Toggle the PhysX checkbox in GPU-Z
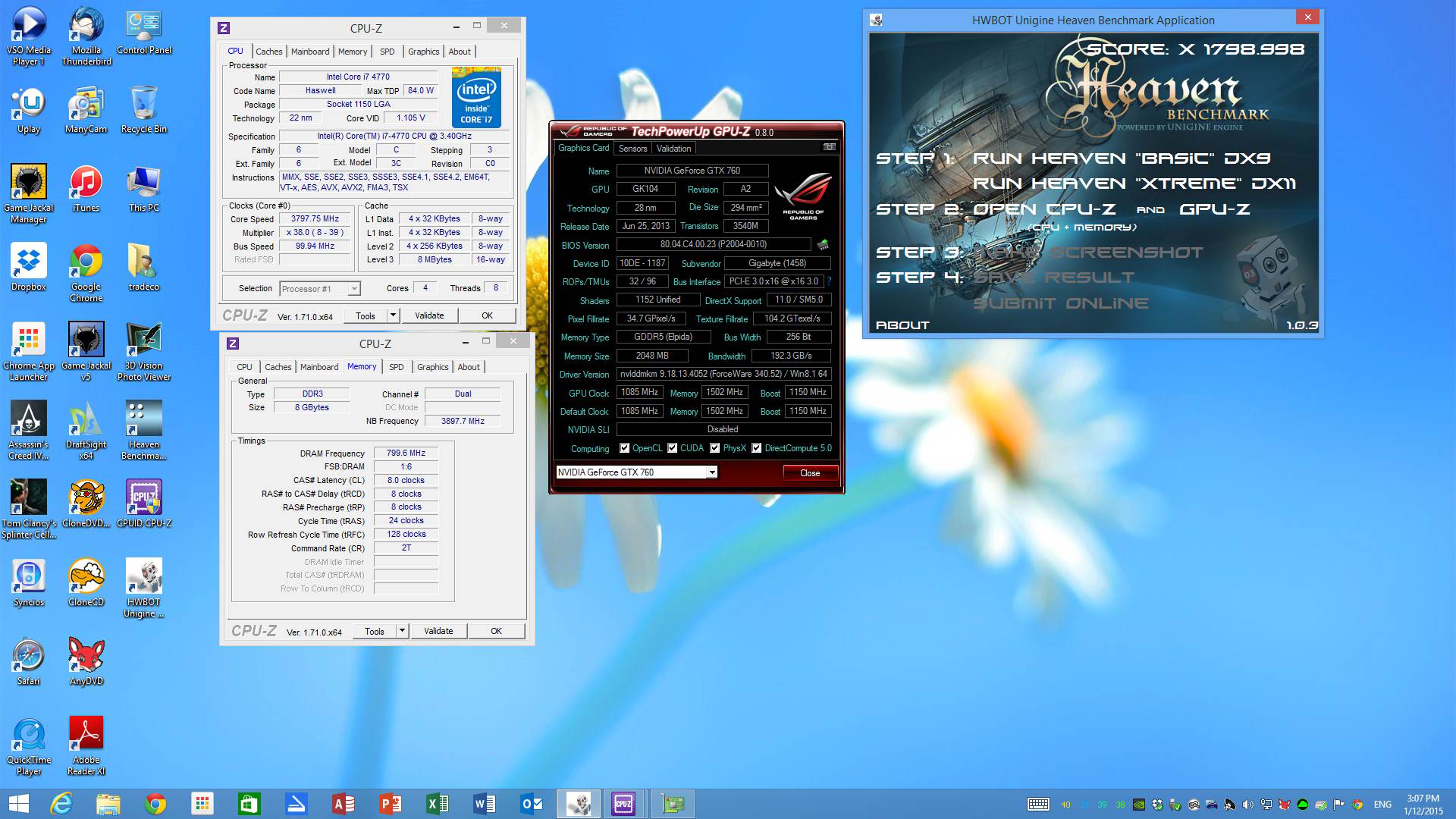Viewport: 1456px width, 819px height. click(x=714, y=448)
